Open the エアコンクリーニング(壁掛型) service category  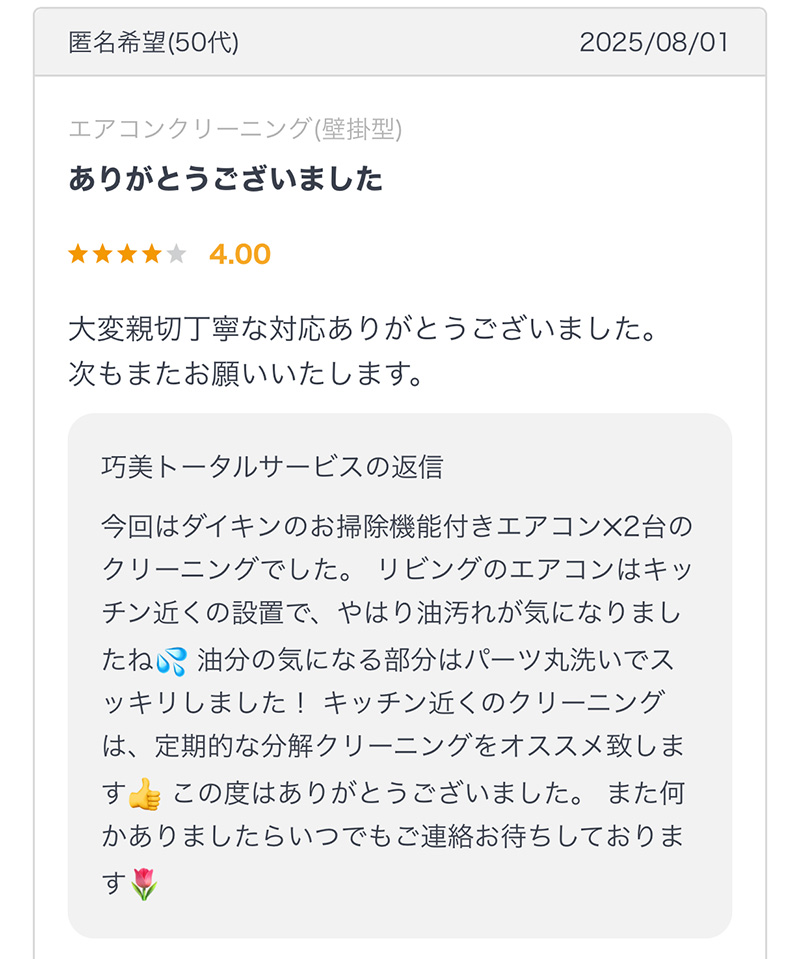point(235,129)
